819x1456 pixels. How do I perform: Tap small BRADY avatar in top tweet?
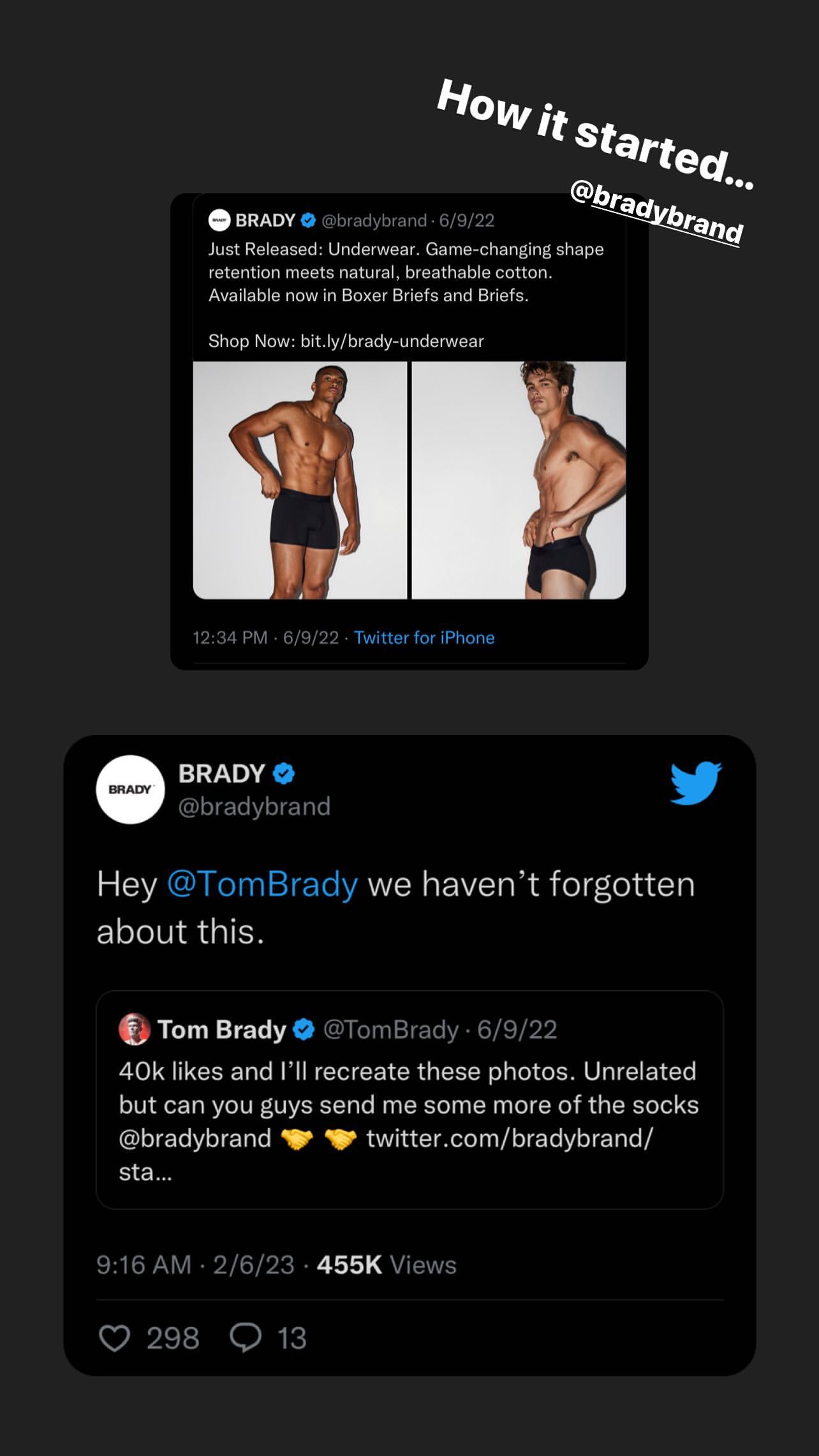pos(219,220)
